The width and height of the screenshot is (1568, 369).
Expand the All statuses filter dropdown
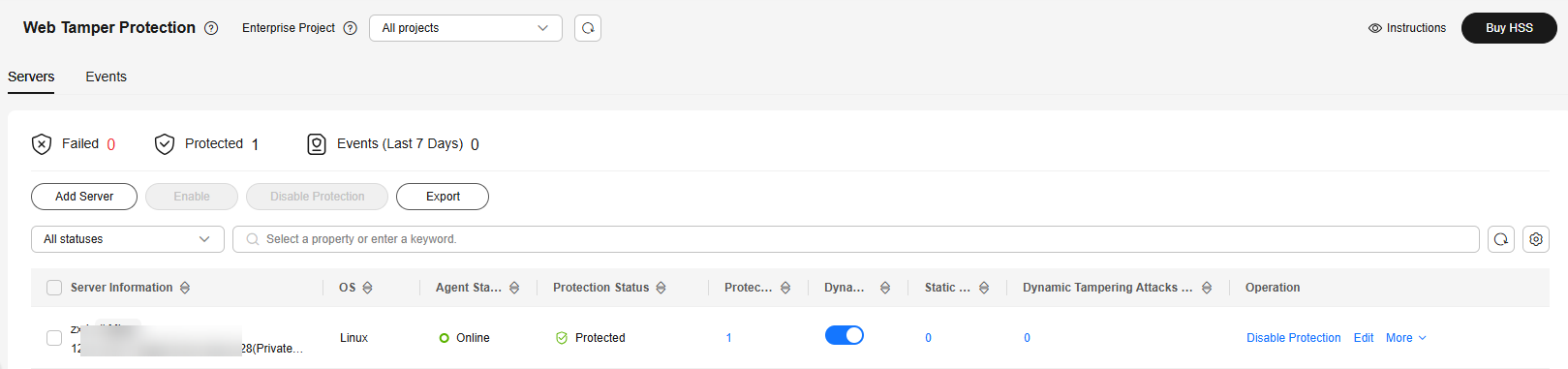(128, 239)
